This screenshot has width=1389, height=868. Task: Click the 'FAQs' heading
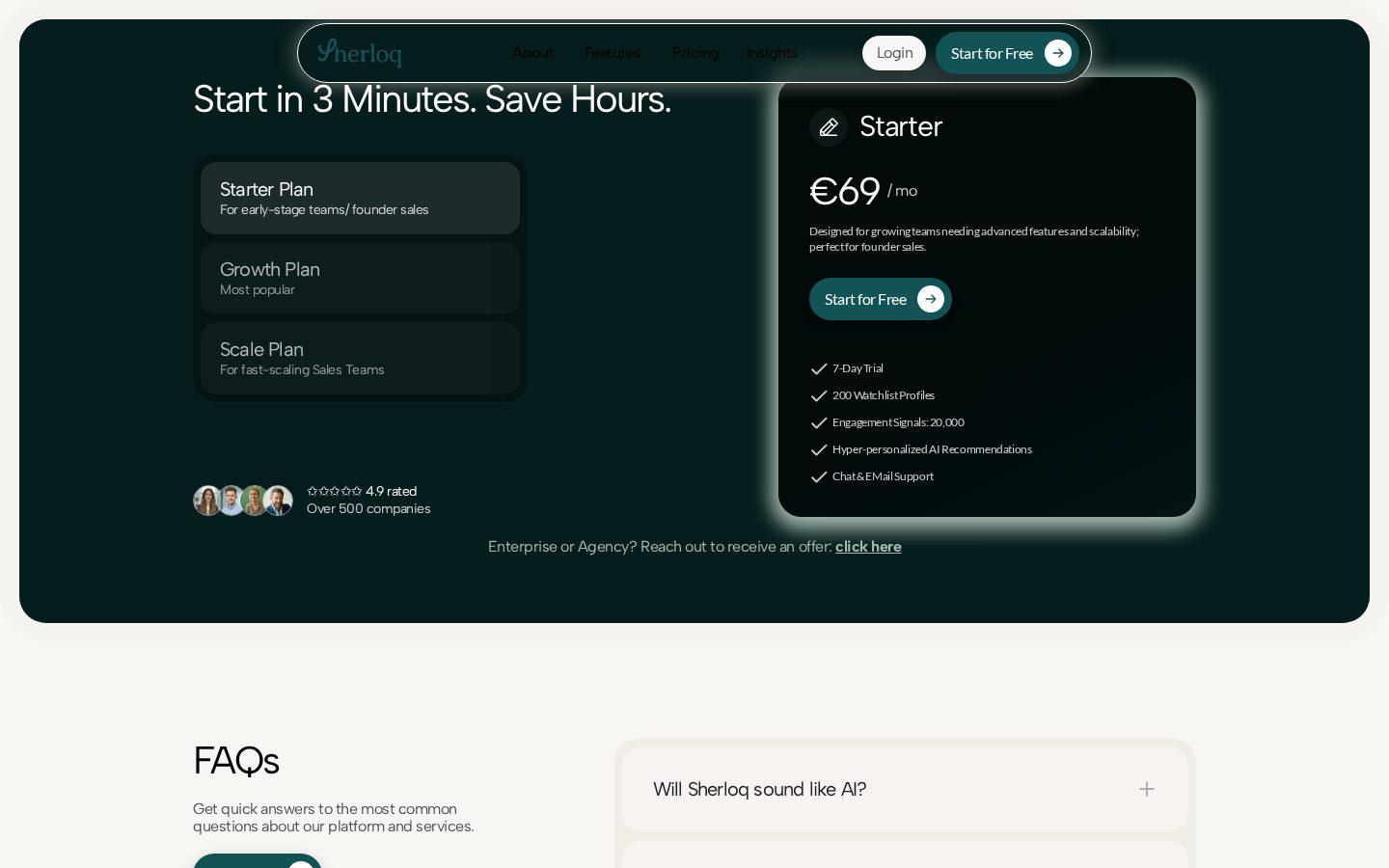pos(236,760)
